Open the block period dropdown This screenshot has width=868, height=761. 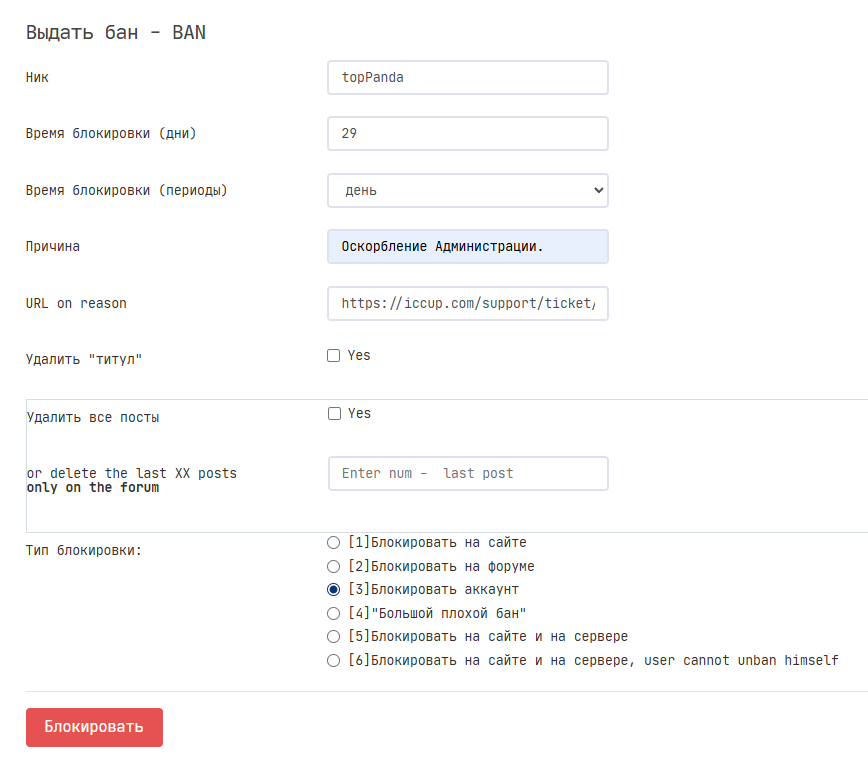[467, 190]
